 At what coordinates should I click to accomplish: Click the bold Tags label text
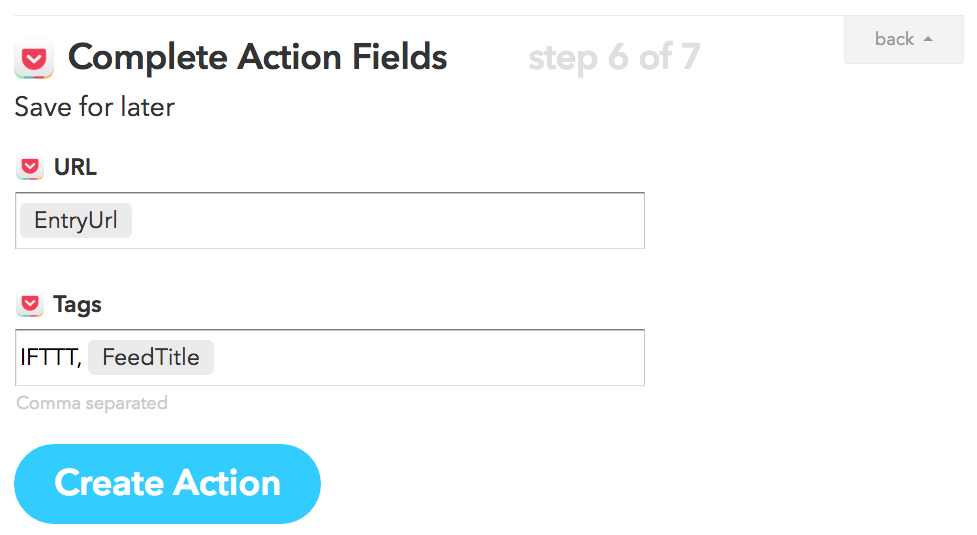[x=77, y=305]
